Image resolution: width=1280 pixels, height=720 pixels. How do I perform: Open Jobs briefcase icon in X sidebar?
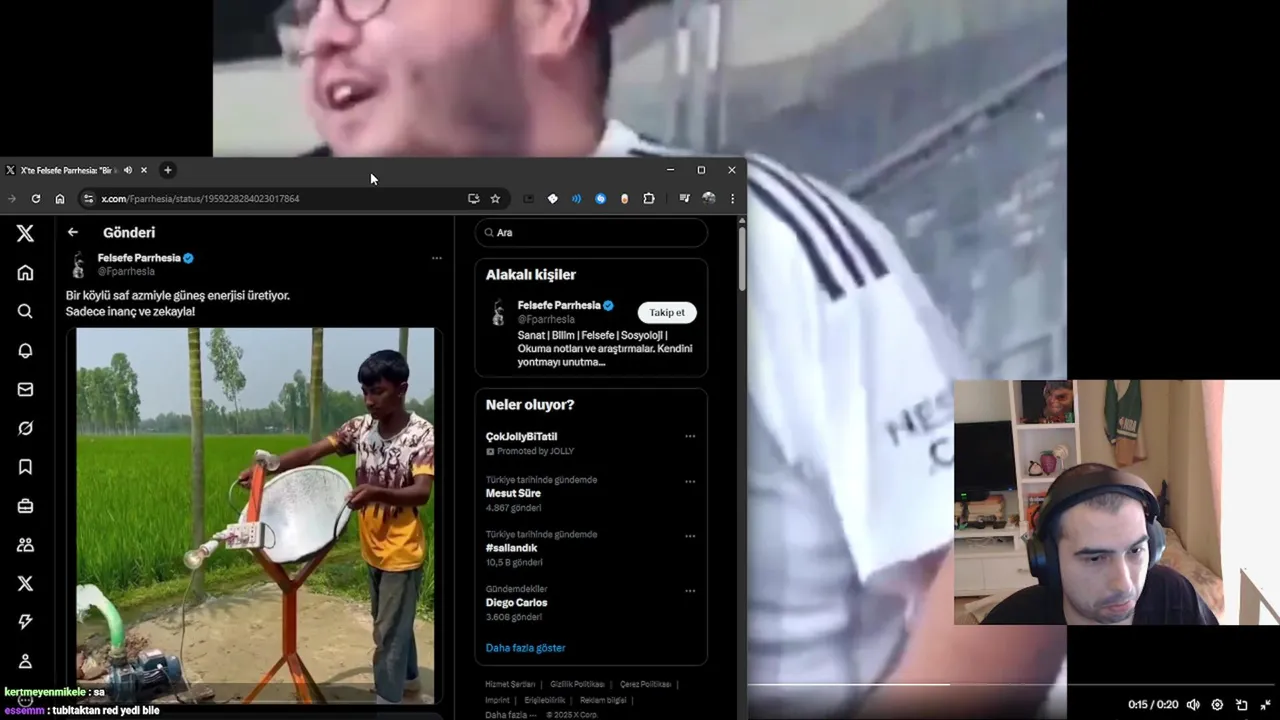tap(25, 506)
